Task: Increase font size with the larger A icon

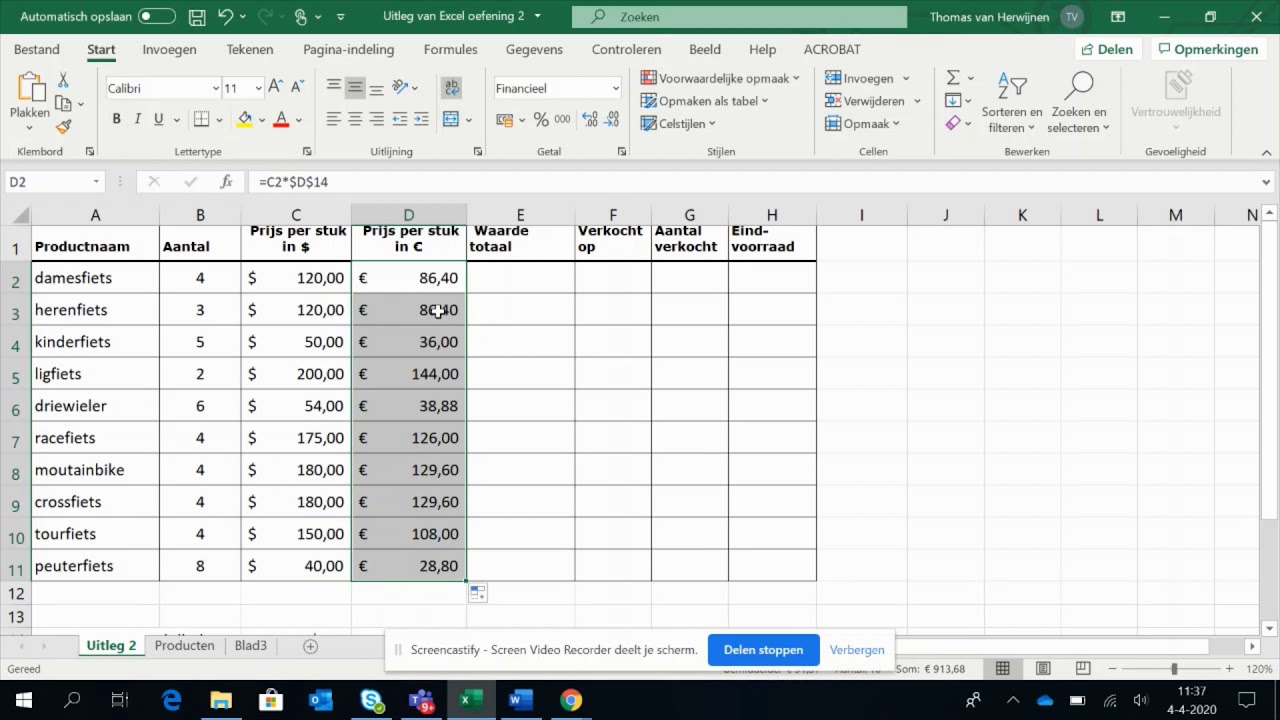Action: (x=276, y=88)
